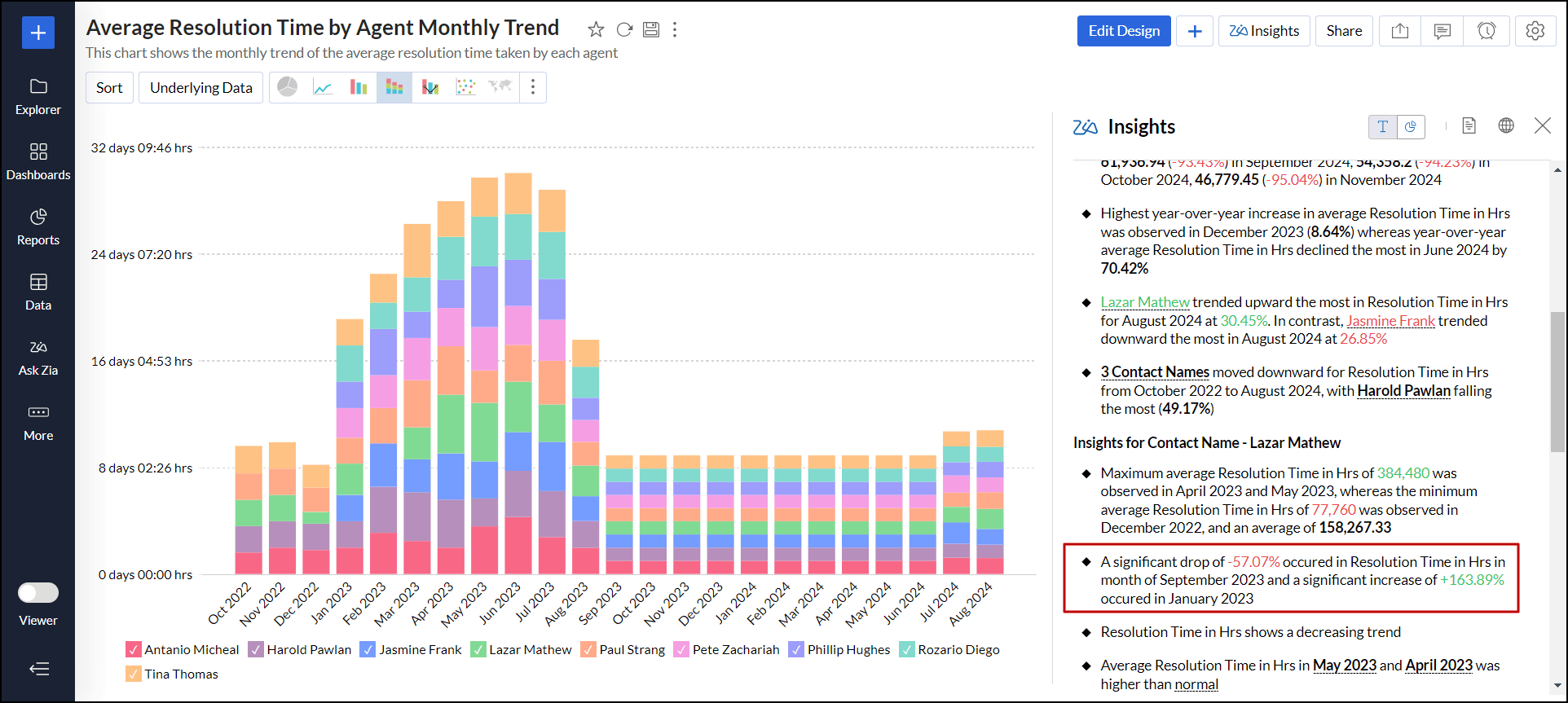Open the Underlying Data button
1568x703 pixels.
click(201, 87)
